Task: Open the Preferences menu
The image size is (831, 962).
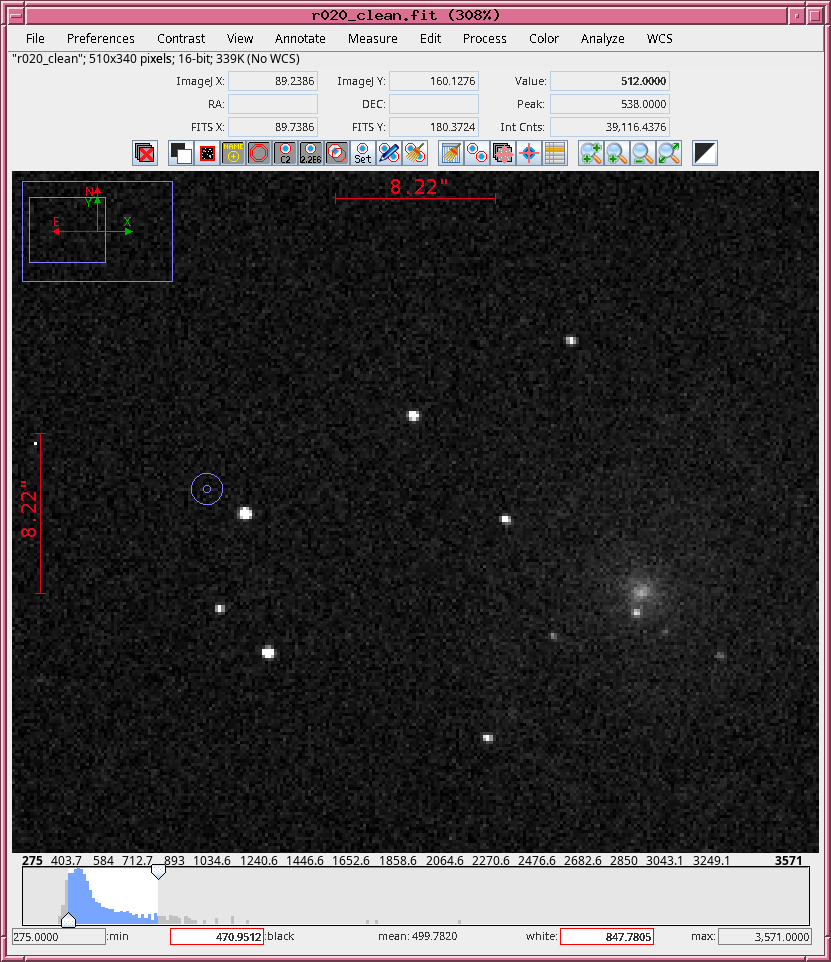Action: (100, 38)
